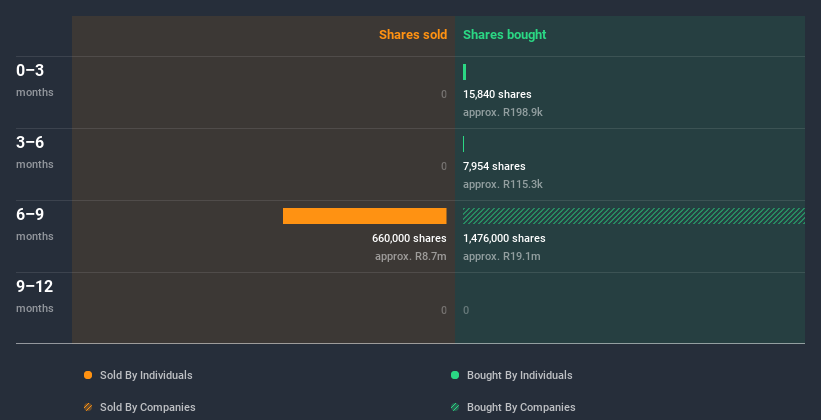Click the orange 660,000 shares sold bar

(x=364, y=216)
